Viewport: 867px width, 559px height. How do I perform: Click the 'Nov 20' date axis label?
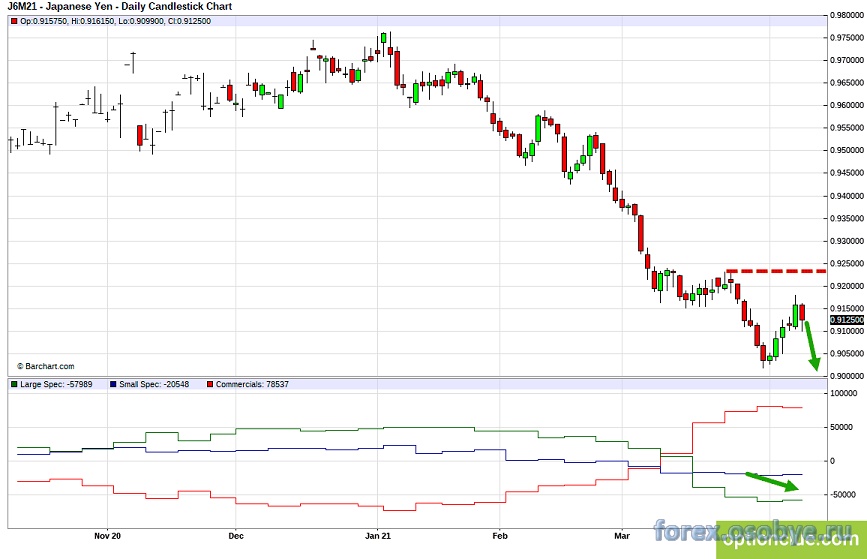(x=107, y=536)
